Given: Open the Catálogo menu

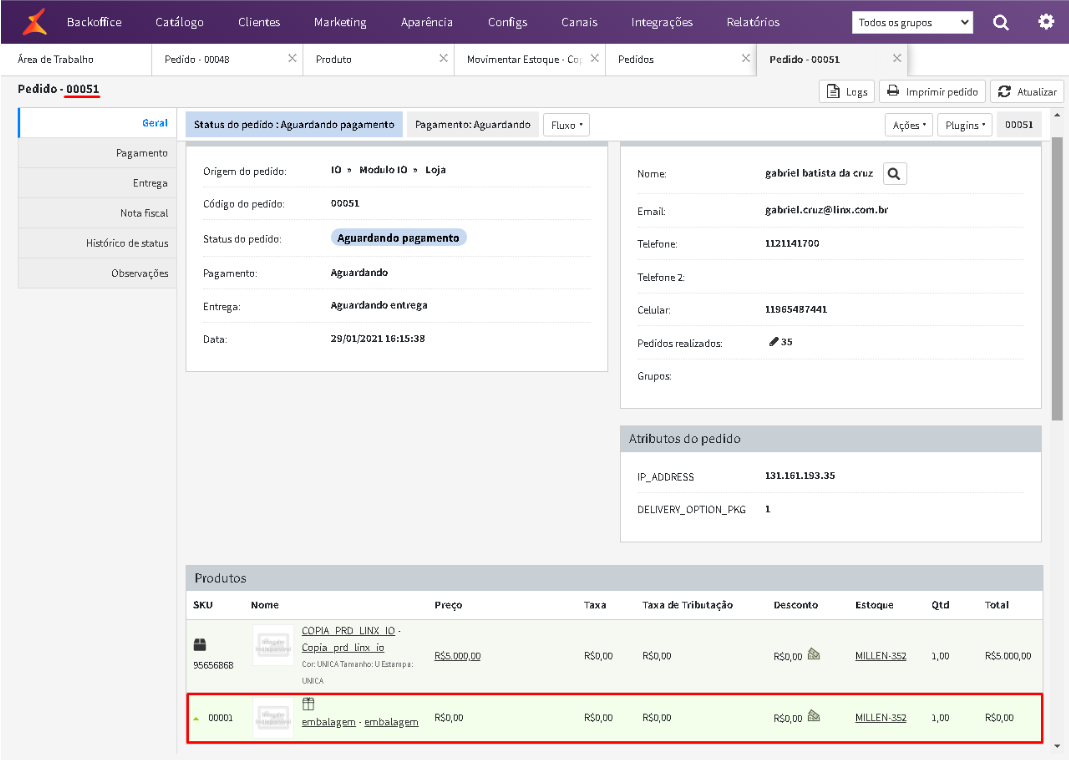Looking at the screenshot, I should [x=179, y=22].
